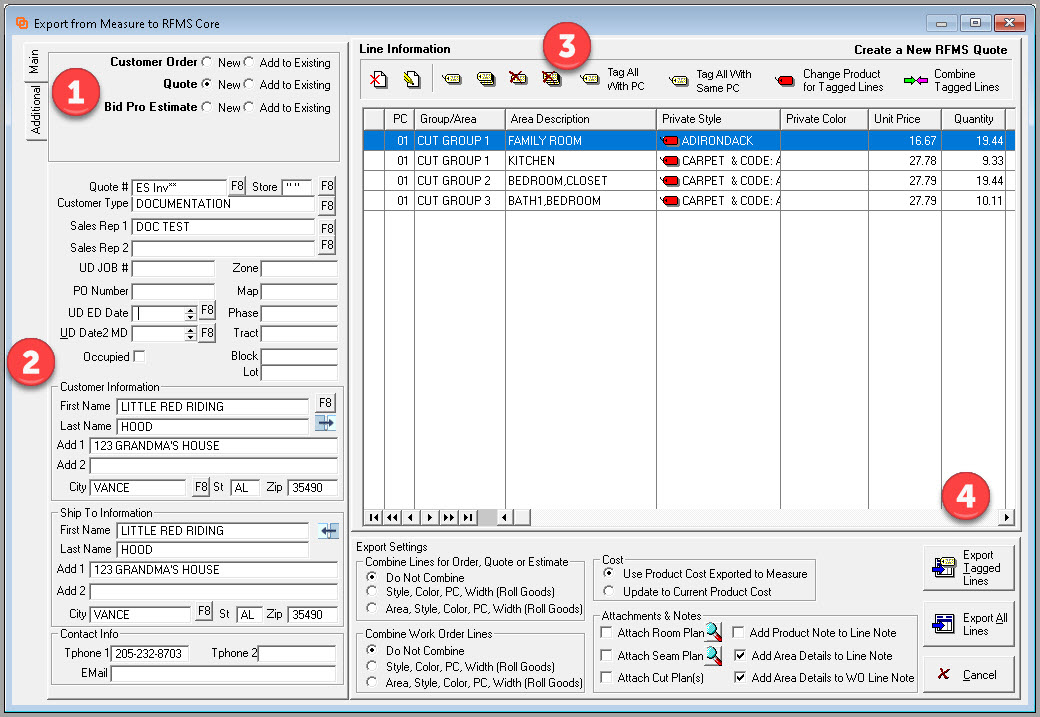Open F8 lookup for Store

pyautogui.click(x=327, y=186)
